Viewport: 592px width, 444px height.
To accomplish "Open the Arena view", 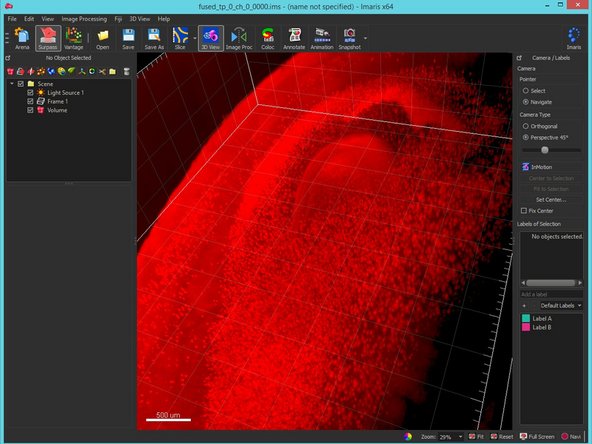I will pos(22,39).
